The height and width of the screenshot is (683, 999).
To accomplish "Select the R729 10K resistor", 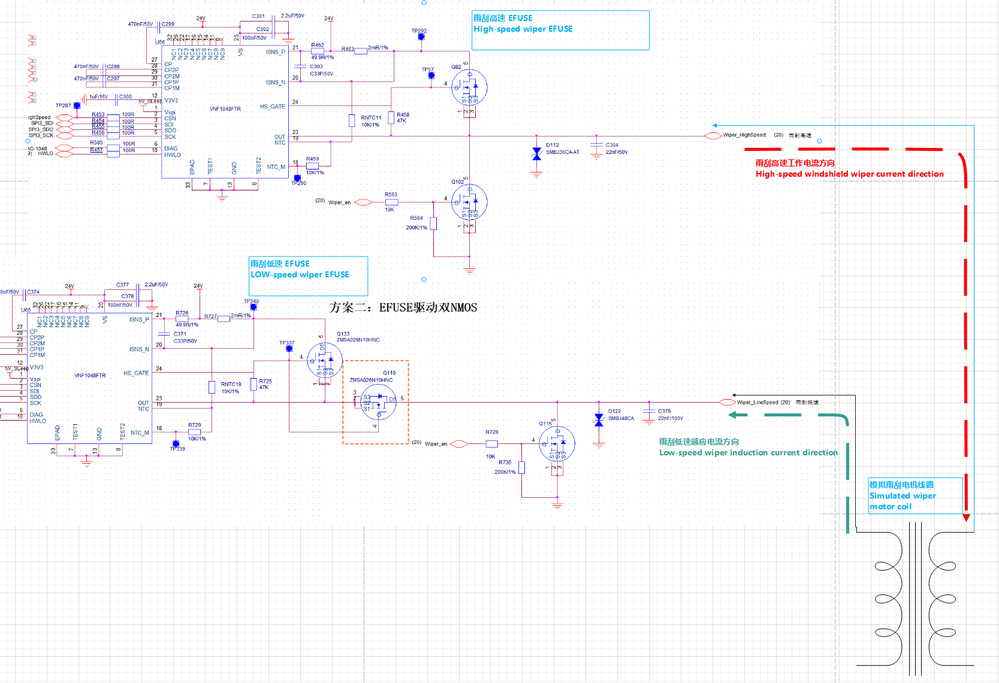I will 195,431.
